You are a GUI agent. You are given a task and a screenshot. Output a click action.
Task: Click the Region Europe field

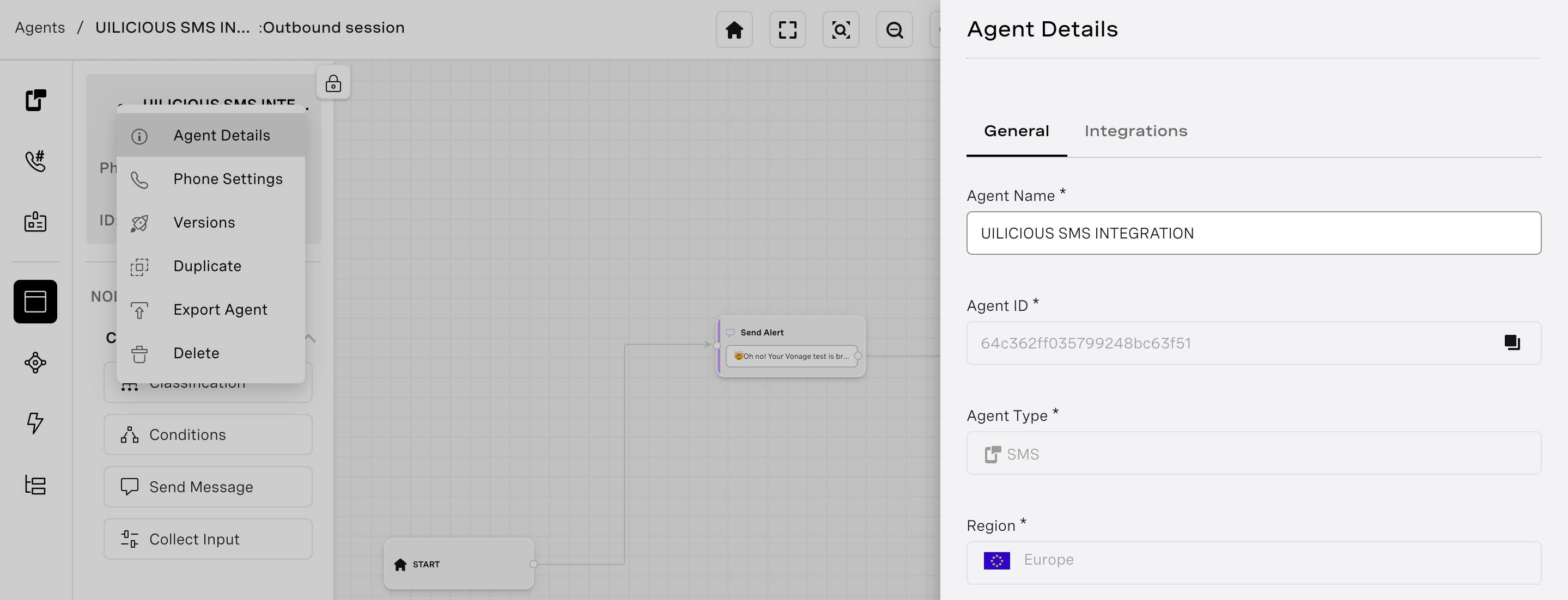coord(1253,563)
